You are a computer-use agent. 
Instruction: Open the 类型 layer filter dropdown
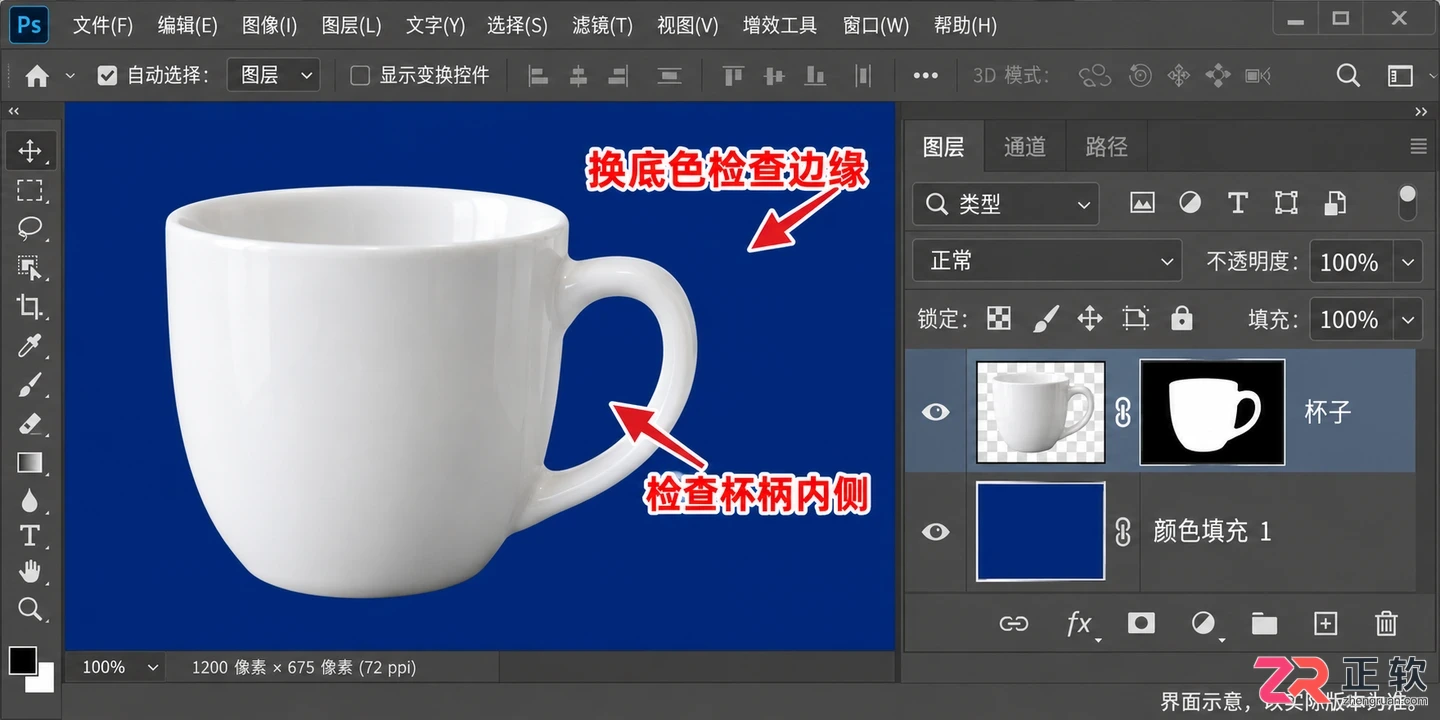coord(1006,204)
